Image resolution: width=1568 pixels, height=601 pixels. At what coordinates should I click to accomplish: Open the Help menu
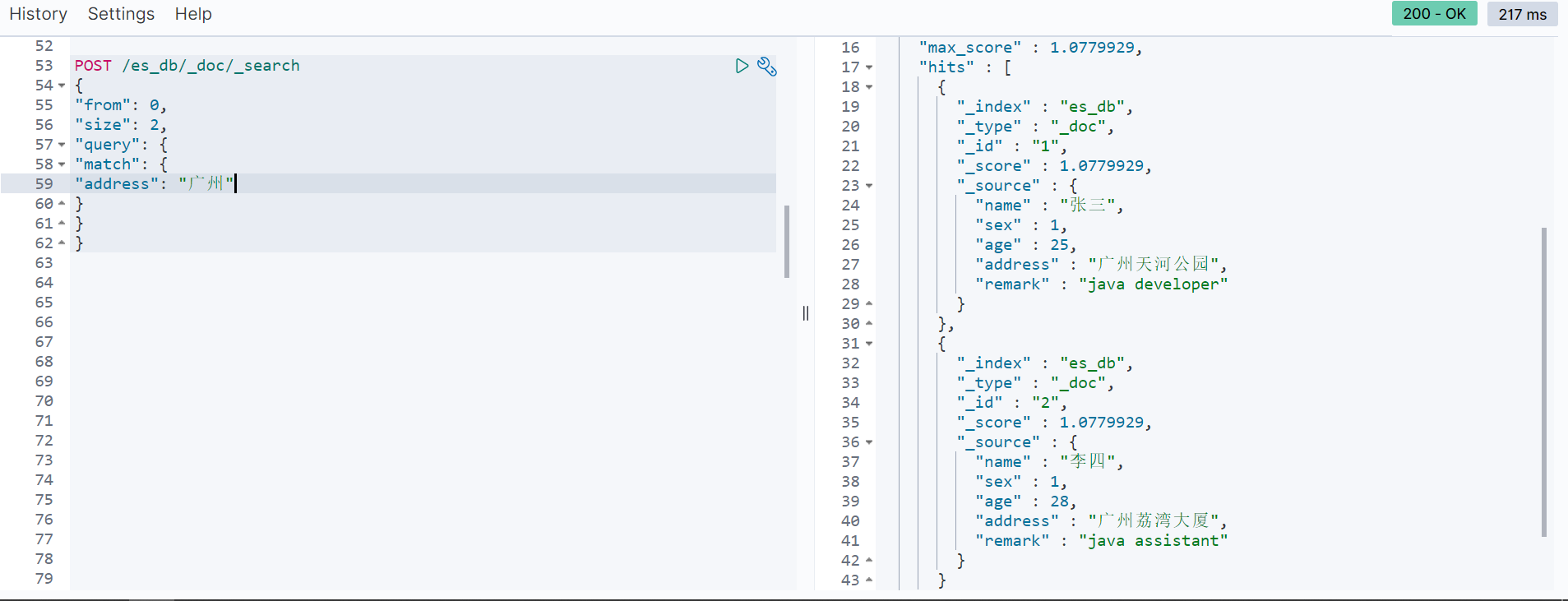(193, 14)
